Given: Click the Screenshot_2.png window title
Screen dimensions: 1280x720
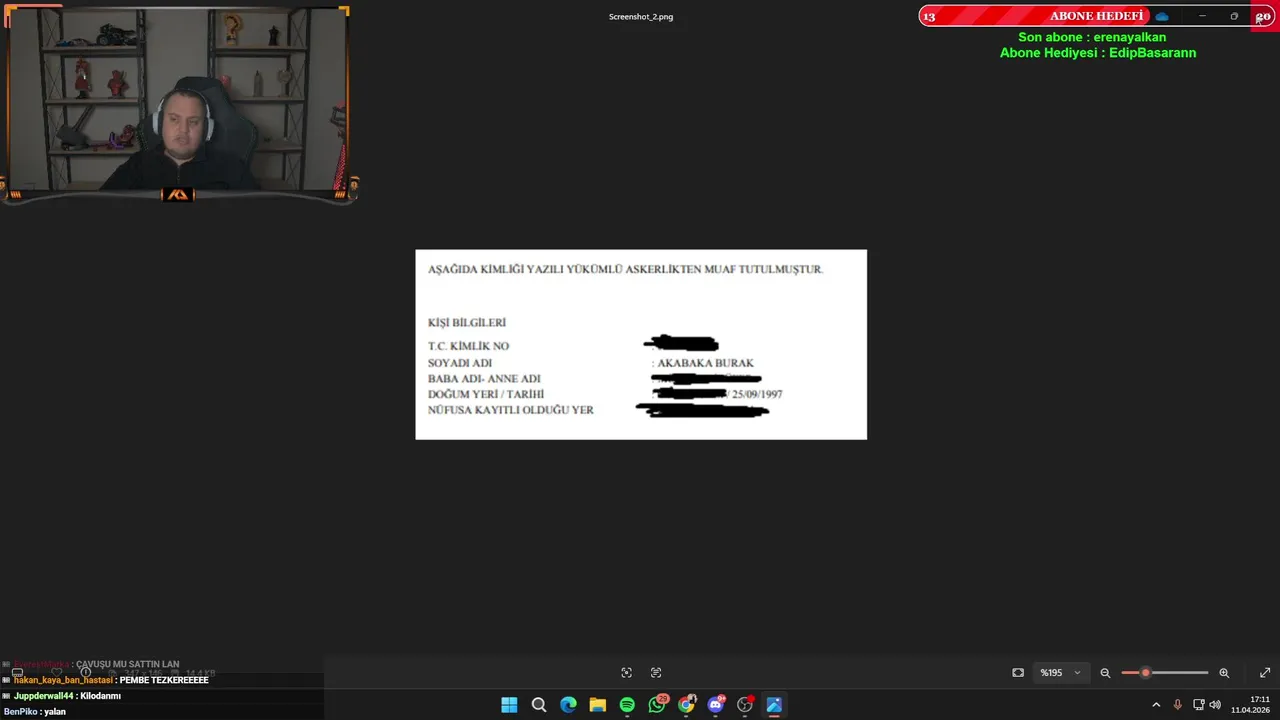Looking at the screenshot, I should point(641,17).
